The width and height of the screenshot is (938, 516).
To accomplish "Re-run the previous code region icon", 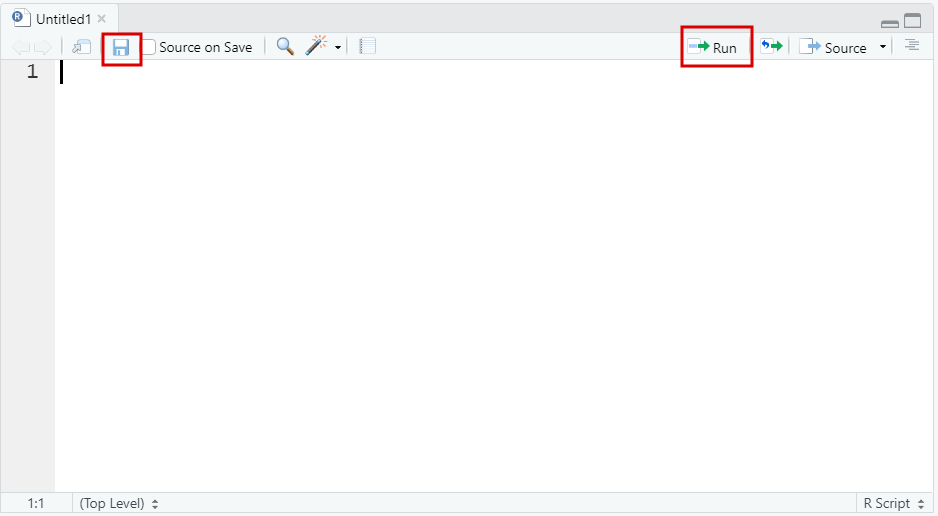I will click(x=771, y=47).
